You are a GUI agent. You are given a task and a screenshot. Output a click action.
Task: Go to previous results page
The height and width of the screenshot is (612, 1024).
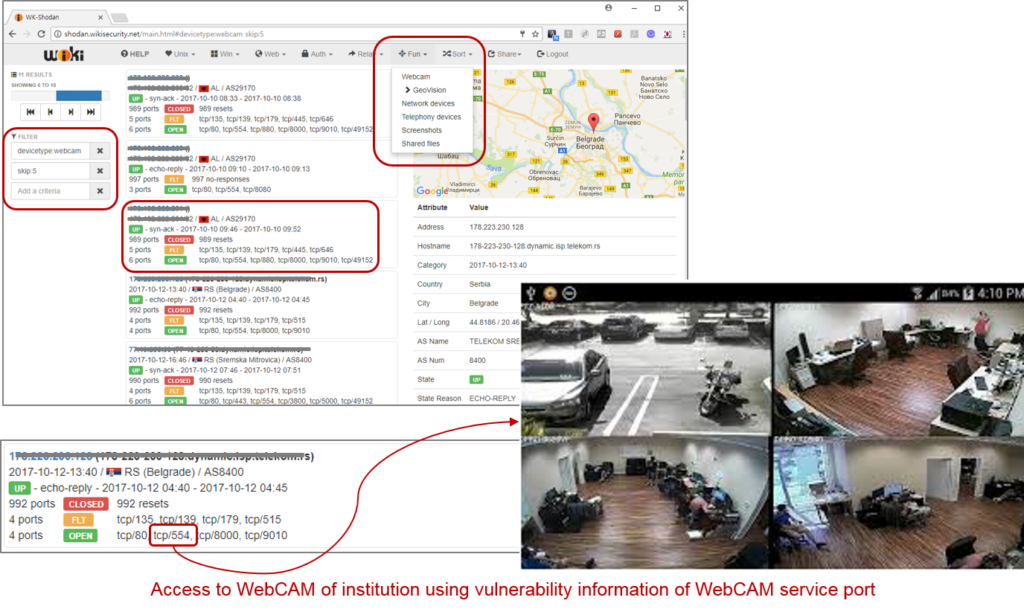click(50, 112)
